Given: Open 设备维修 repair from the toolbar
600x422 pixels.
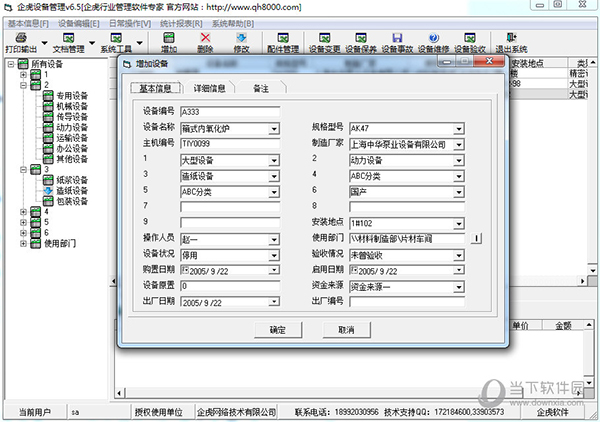Looking at the screenshot, I should (x=433, y=41).
